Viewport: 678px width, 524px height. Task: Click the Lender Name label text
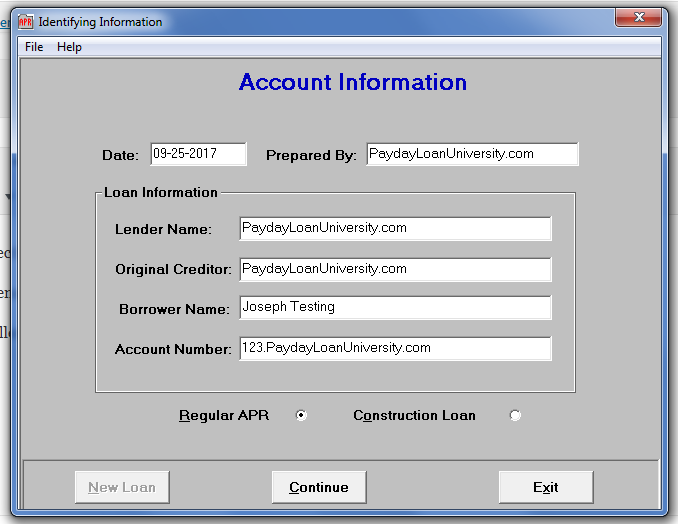163,229
